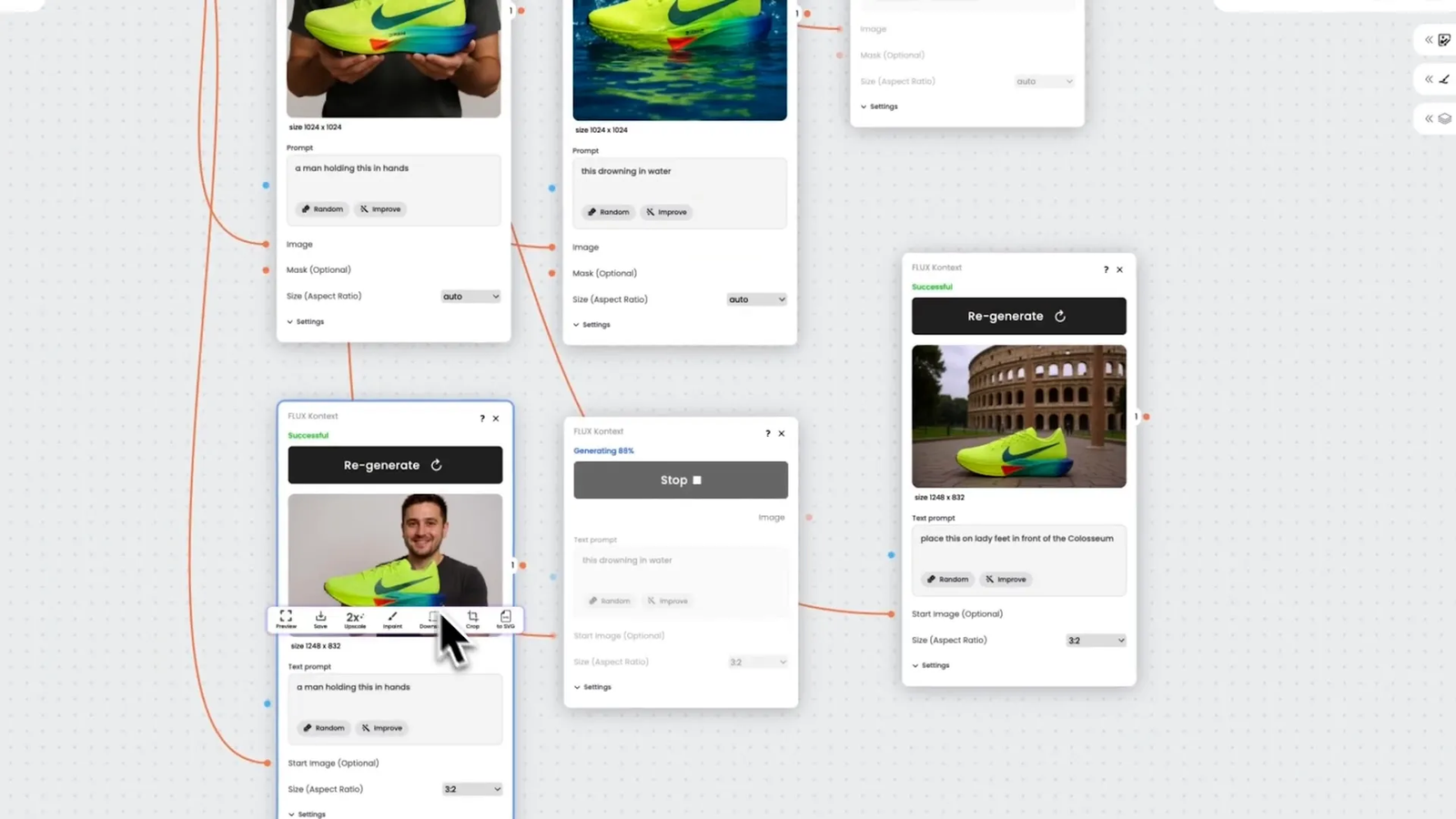Image resolution: width=1456 pixels, height=819 pixels.
Task: Expand Settings in the hands-holding shoe node
Action: click(306, 322)
